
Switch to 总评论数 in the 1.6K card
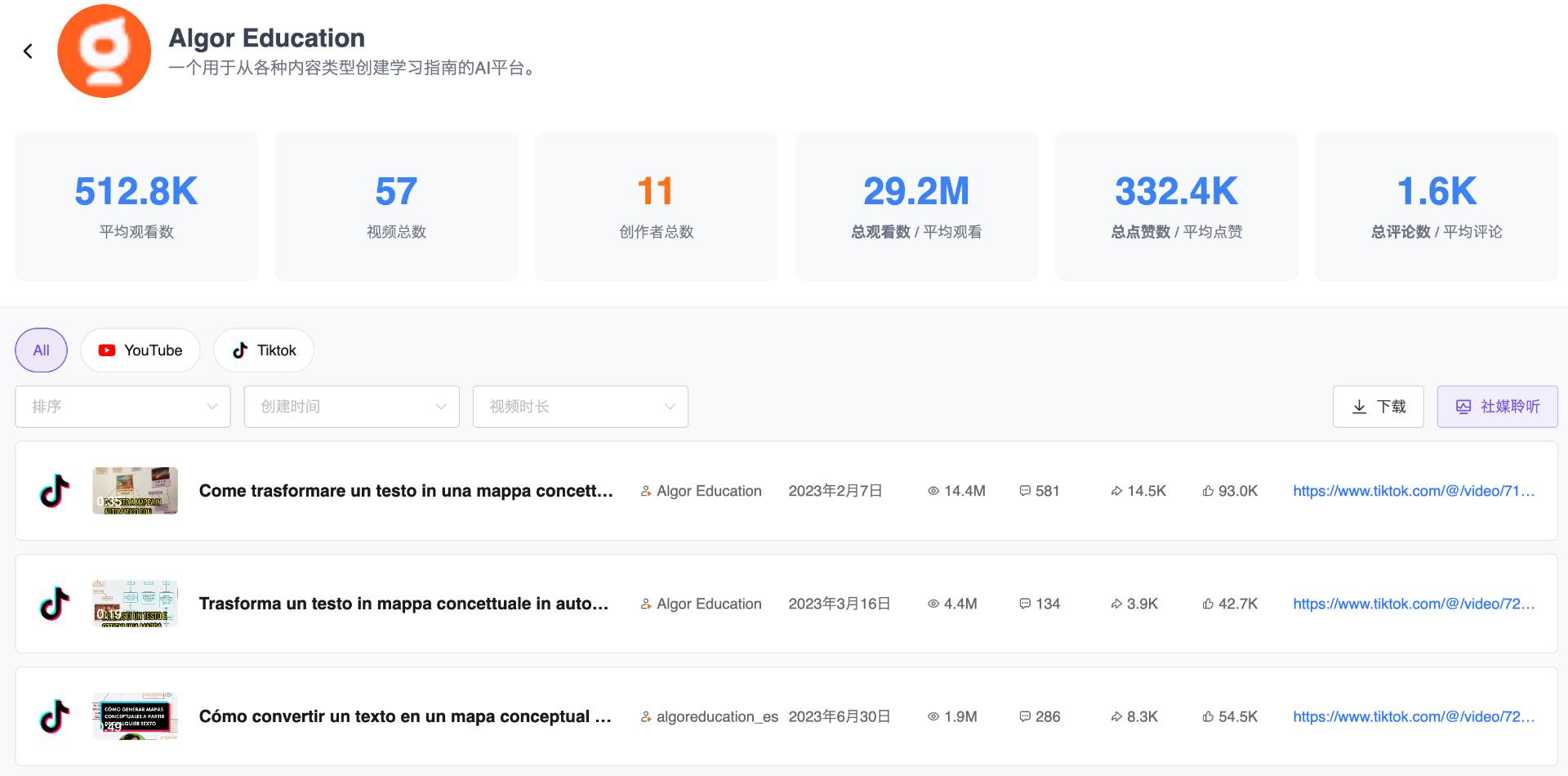pyautogui.click(x=1401, y=232)
